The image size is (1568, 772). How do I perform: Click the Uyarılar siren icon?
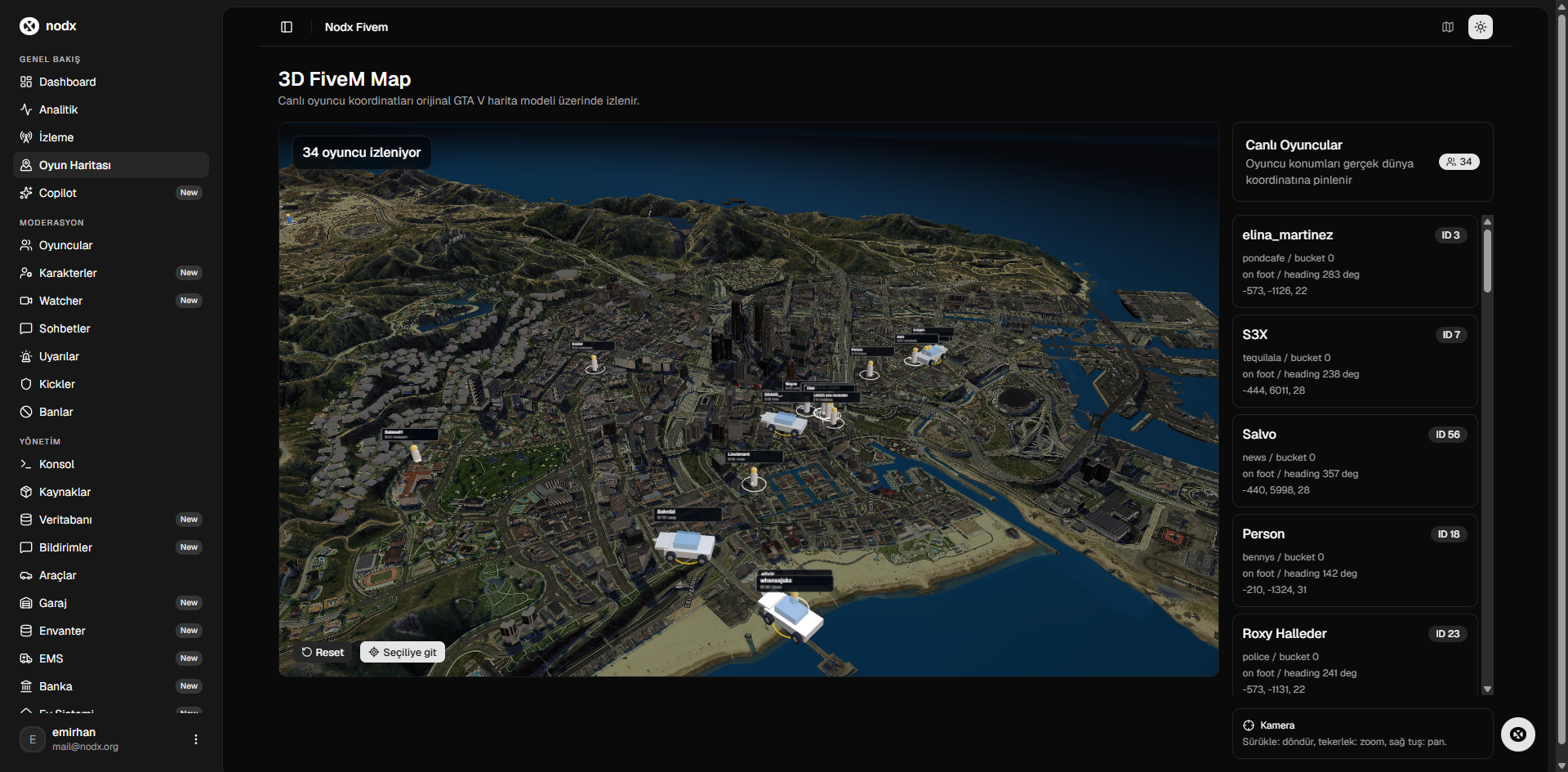(x=26, y=356)
